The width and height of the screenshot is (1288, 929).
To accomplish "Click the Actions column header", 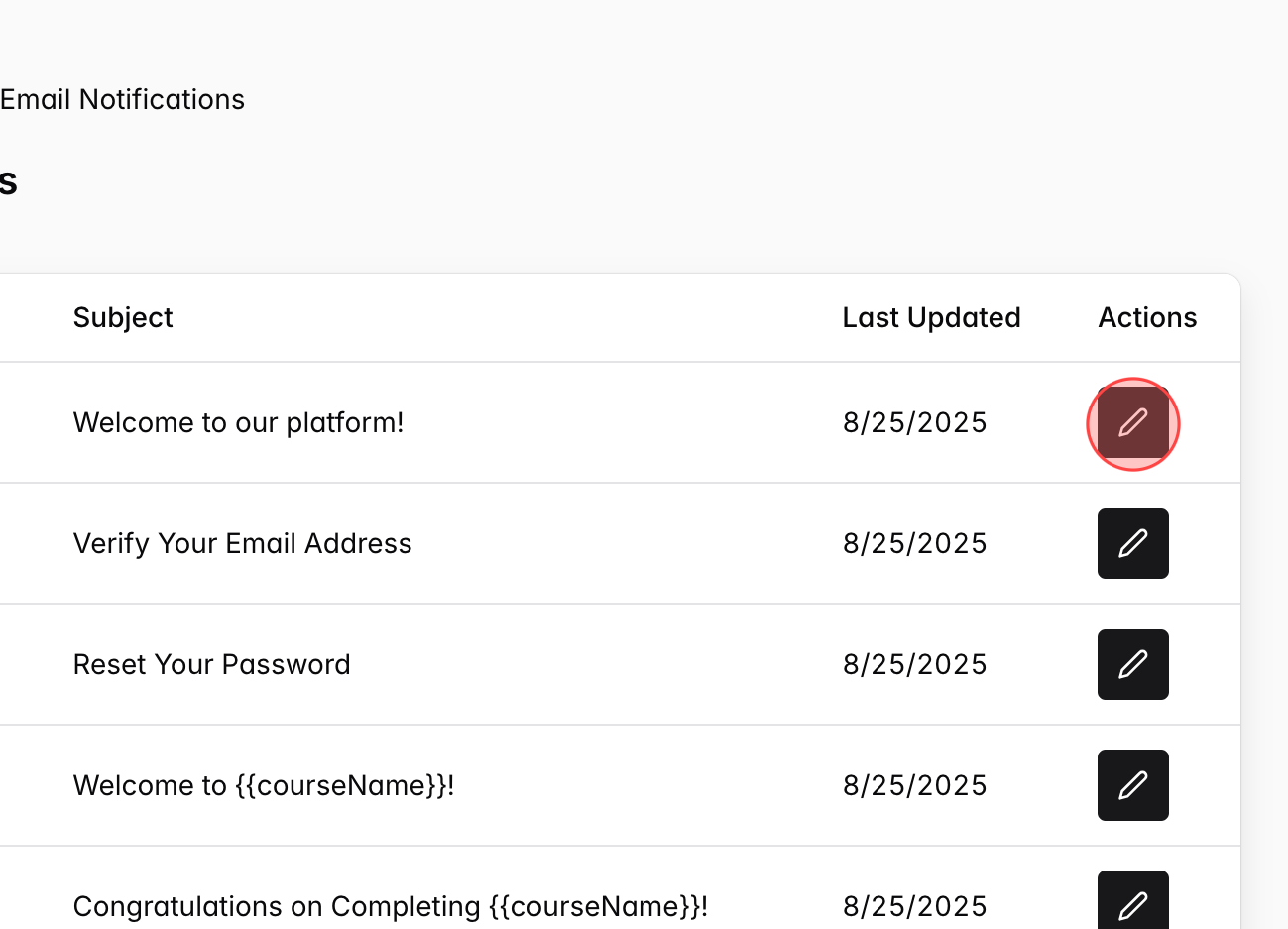I will [x=1147, y=317].
